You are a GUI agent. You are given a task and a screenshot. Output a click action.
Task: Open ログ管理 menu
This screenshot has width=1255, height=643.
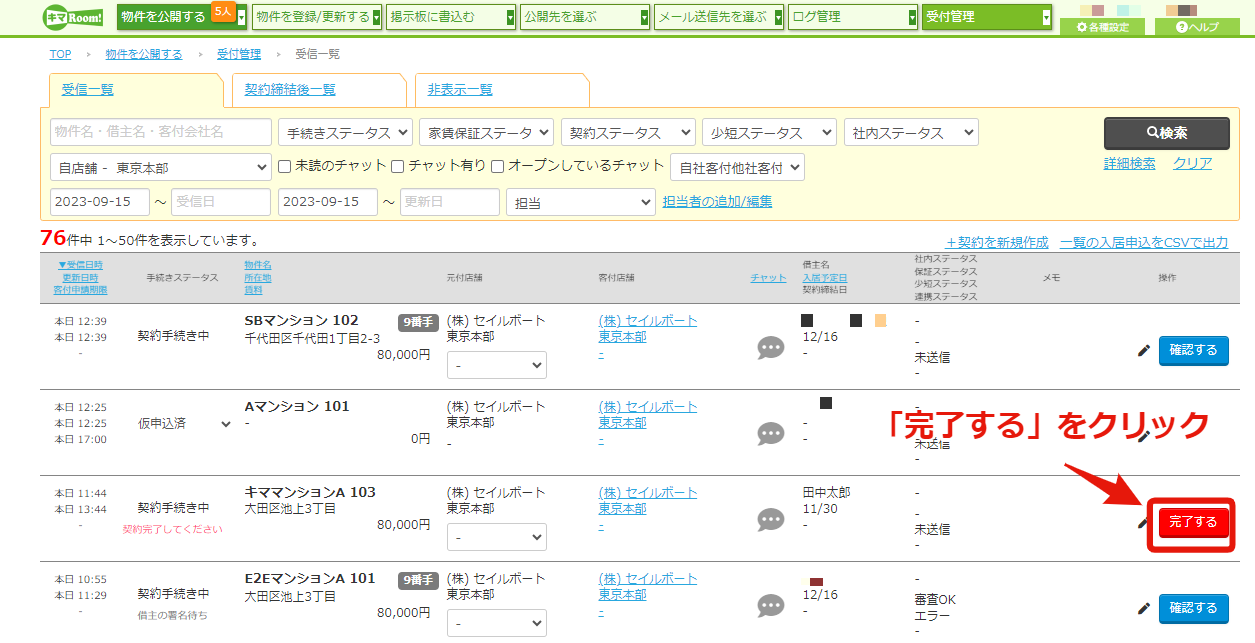point(853,17)
